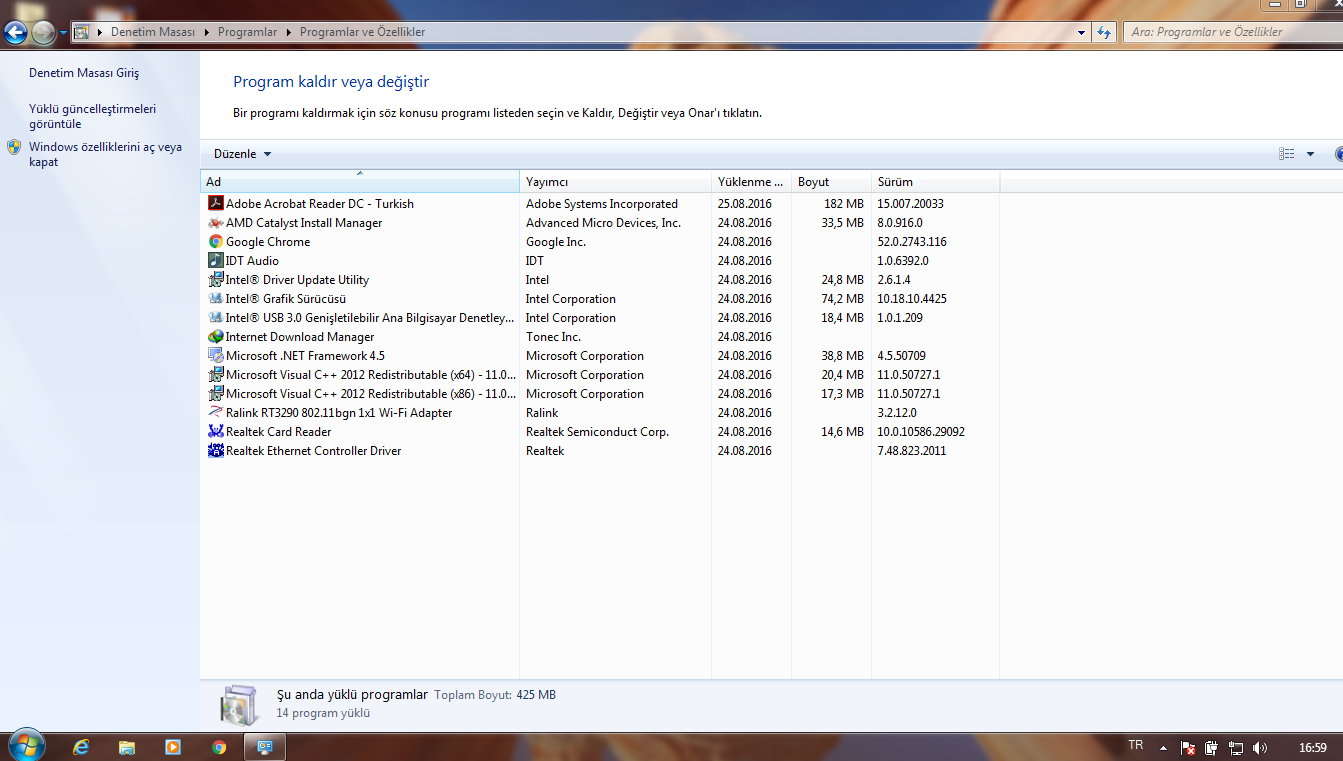The height and width of the screenshot is (761, 1343).
Task: Click the network icon in system tray
Action: coord(1235,747)
